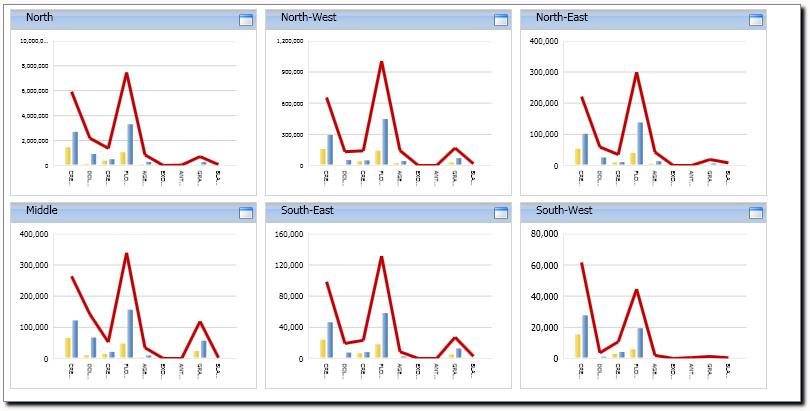Screen dimensions: 810x411
Task: Click the 300,000 axis label in North-East chart
Action: 544,72
